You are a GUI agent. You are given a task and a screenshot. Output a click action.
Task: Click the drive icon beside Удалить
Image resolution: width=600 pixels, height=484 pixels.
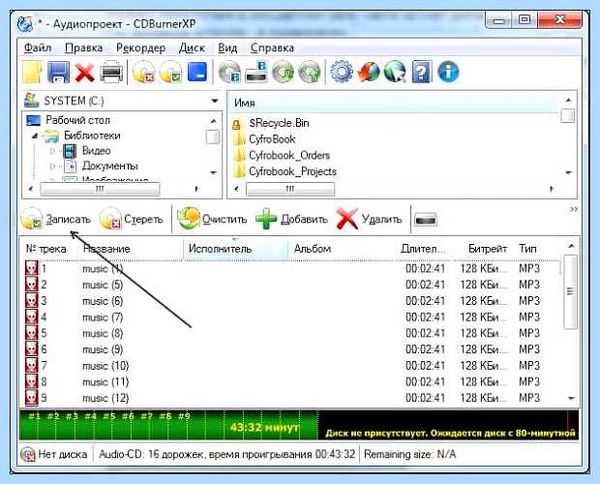(x=426, y=220)
